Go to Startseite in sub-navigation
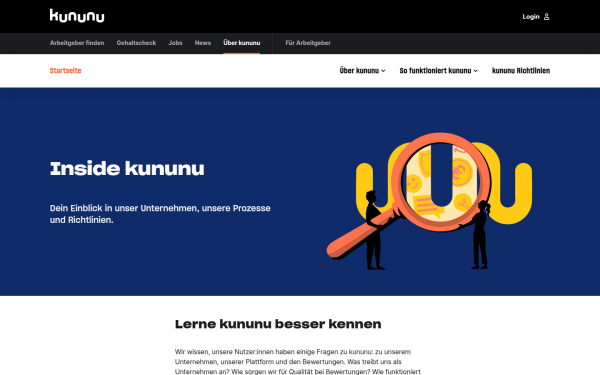The image size is (600, 375). pos(65,70)
